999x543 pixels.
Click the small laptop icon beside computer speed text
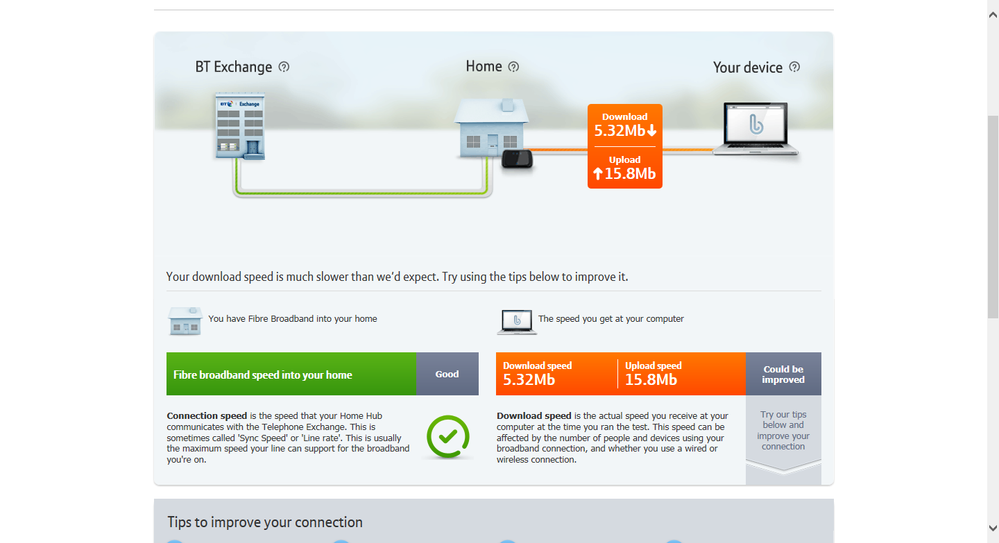coord(517,322)
